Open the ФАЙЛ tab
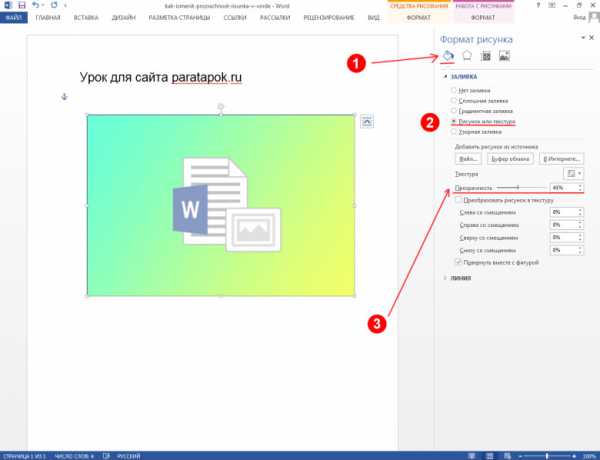600x460 pixels. (x=14, y=18)
